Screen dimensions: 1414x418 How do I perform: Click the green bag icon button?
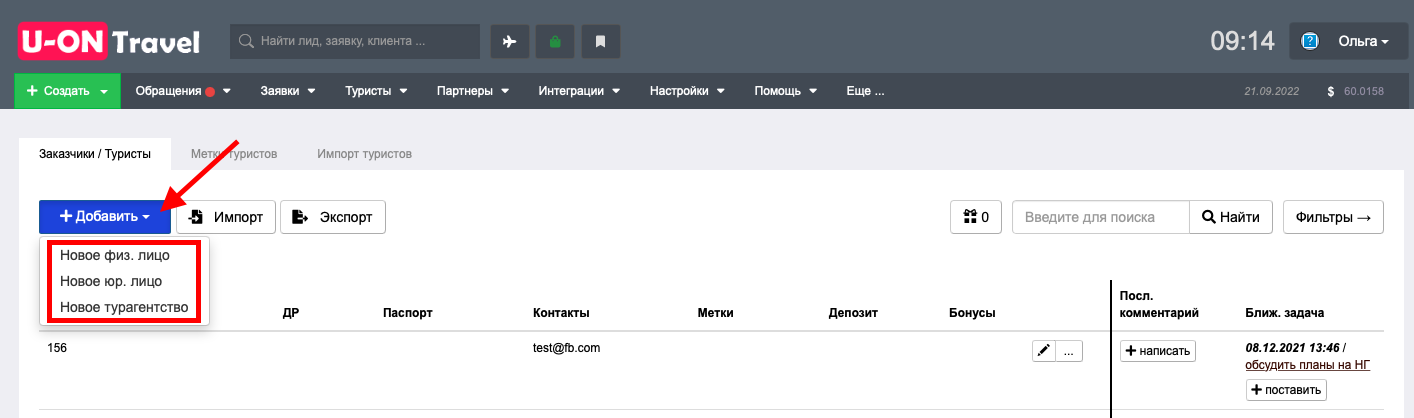[555, 41]
